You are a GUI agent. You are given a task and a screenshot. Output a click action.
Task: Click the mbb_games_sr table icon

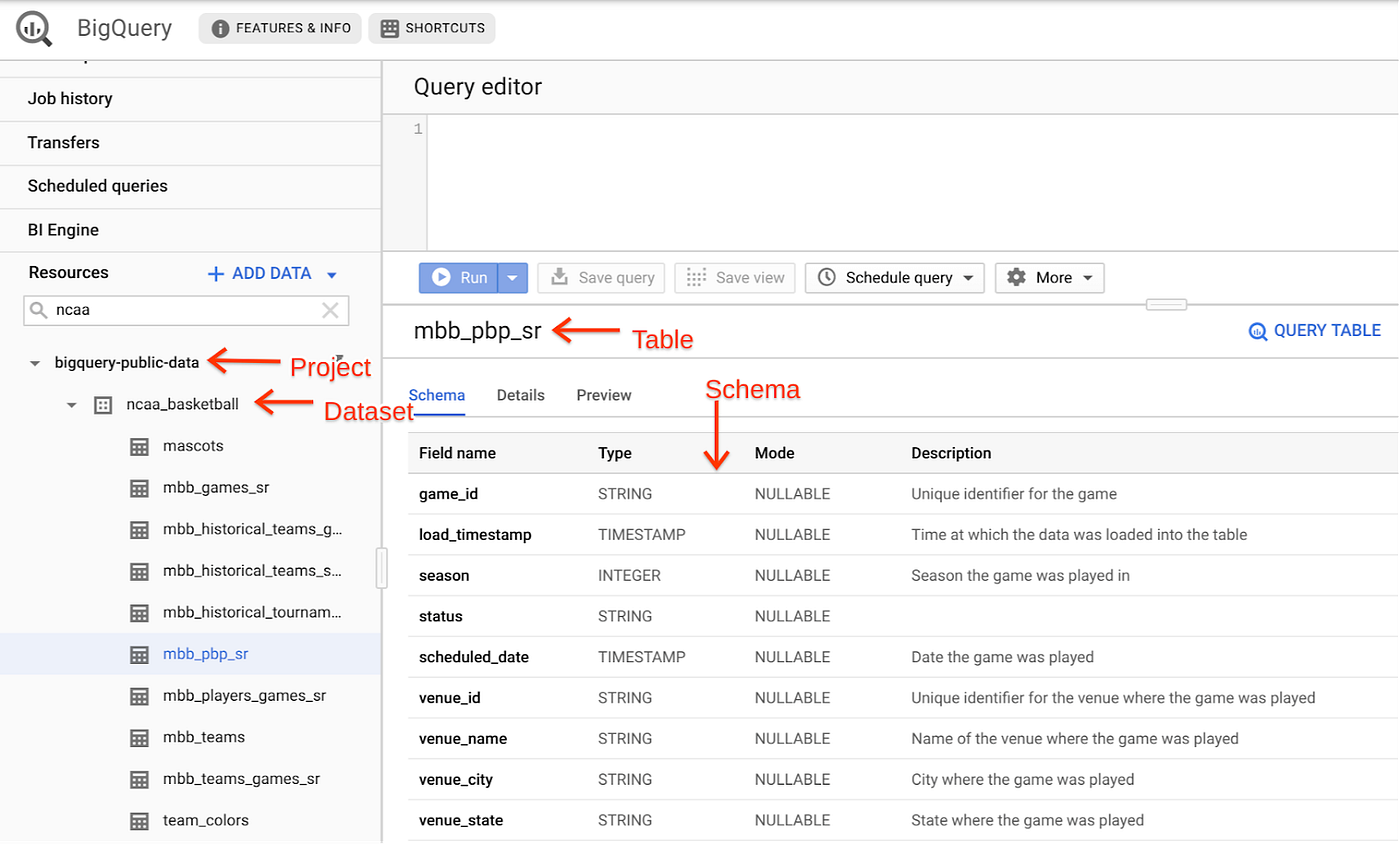pyautogui.click(x=139, y=487)
